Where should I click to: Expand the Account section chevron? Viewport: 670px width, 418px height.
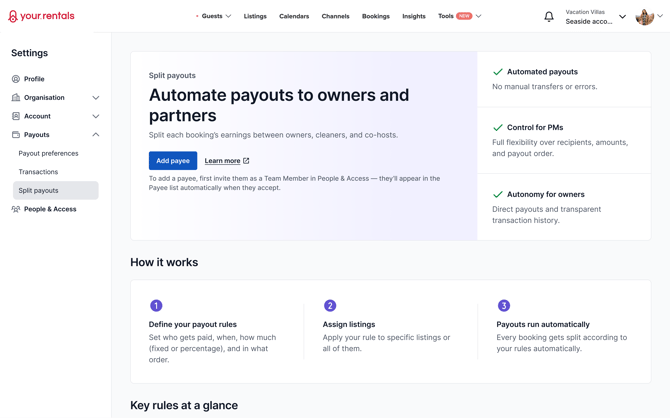point(96,116)
